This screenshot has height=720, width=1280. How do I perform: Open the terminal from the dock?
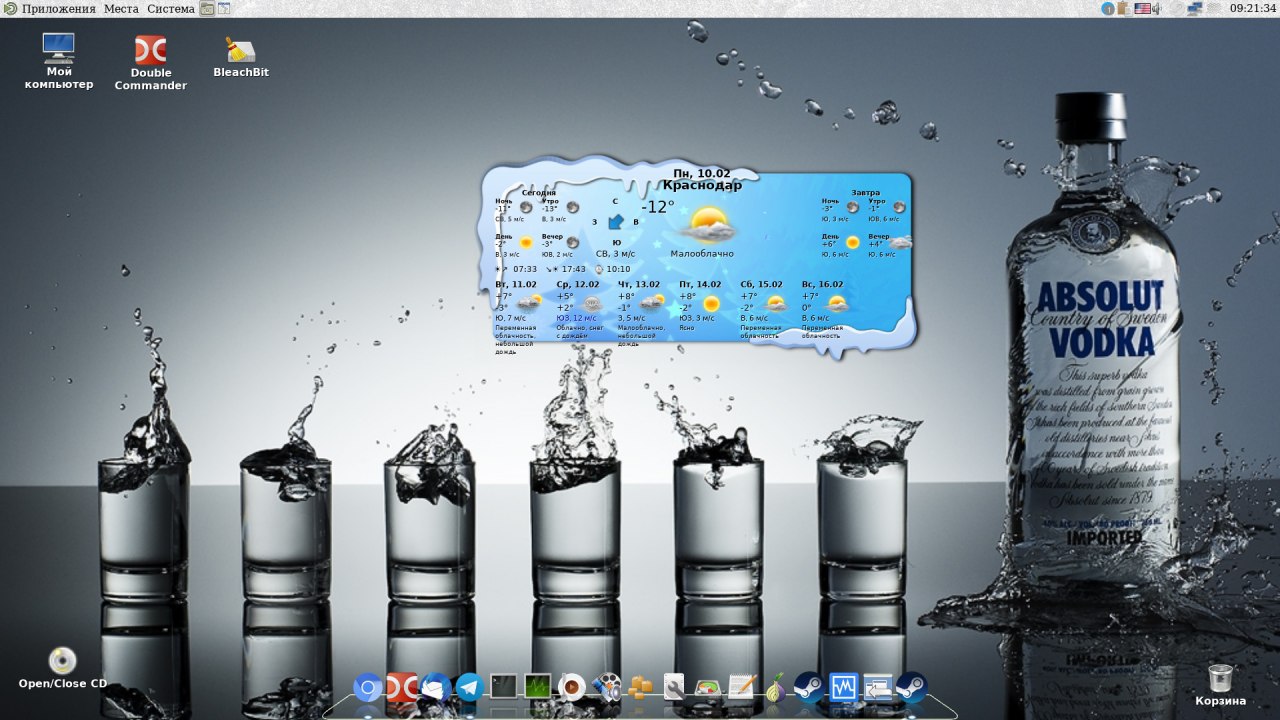(x=504, y=687)
